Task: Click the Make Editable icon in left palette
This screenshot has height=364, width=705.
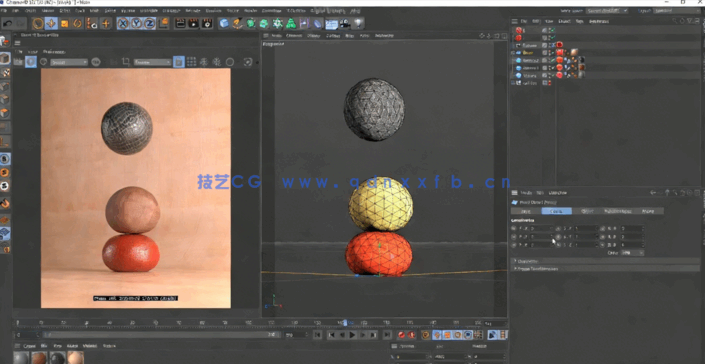Action: tap(4, 41)
